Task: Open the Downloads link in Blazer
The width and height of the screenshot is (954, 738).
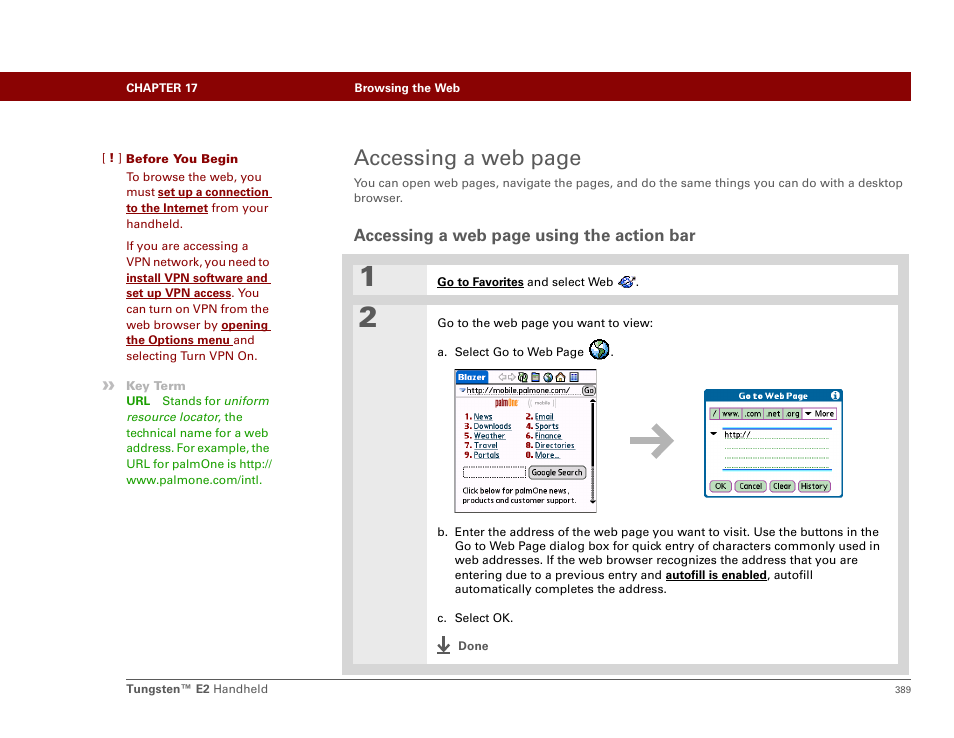Action: (492, 426)
